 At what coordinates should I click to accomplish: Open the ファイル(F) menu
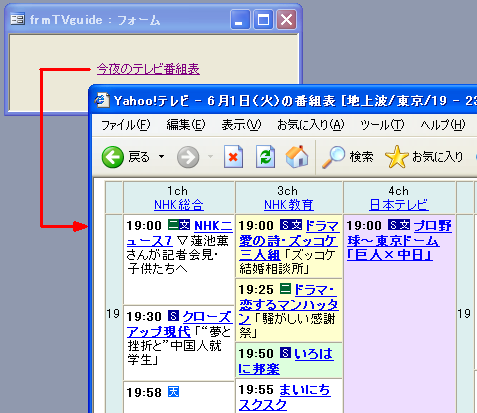pos(126,125)
